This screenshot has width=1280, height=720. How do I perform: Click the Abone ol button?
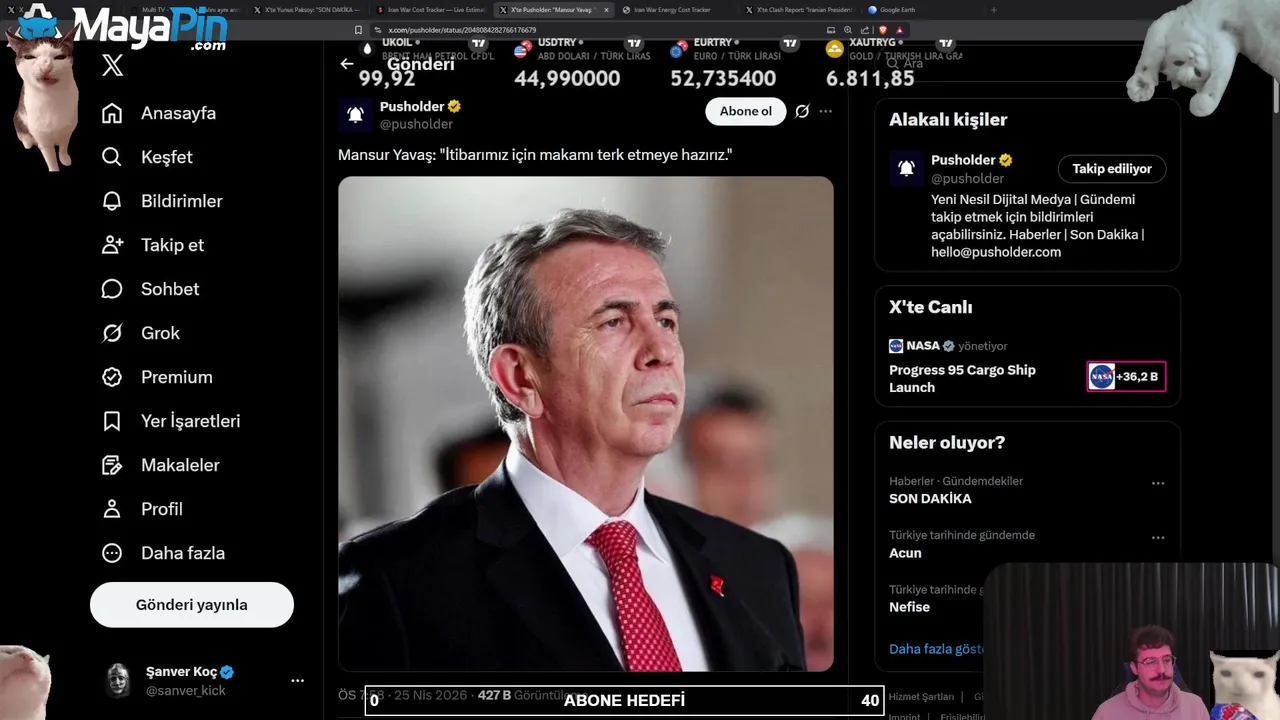point(746,111)
